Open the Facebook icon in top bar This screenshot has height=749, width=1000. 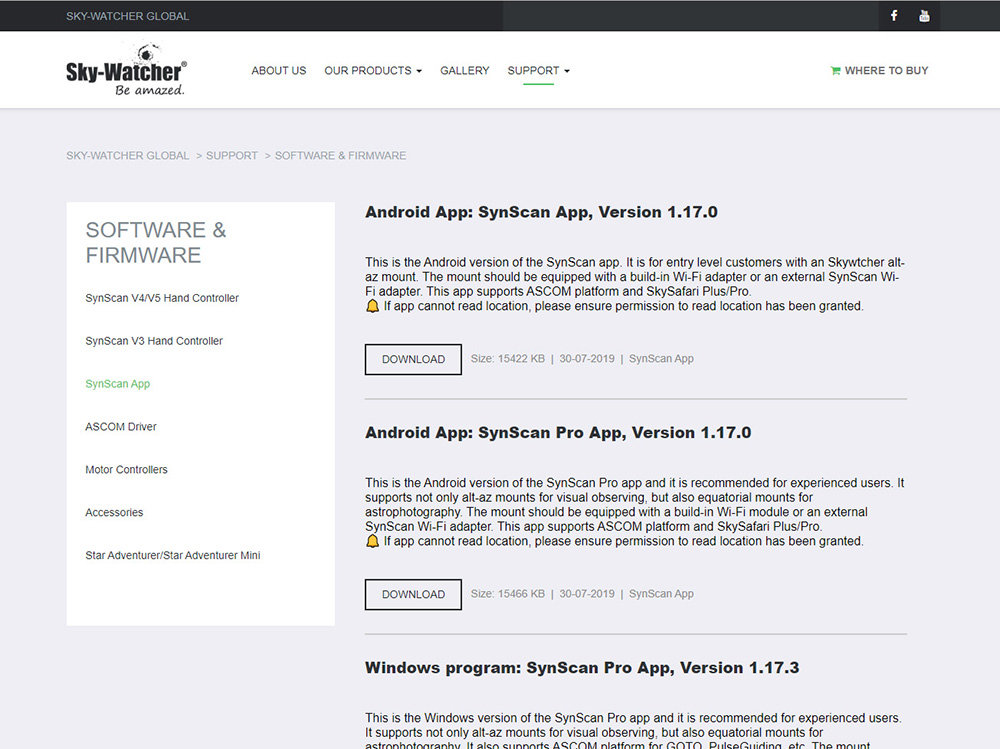(x=894, y=15)
